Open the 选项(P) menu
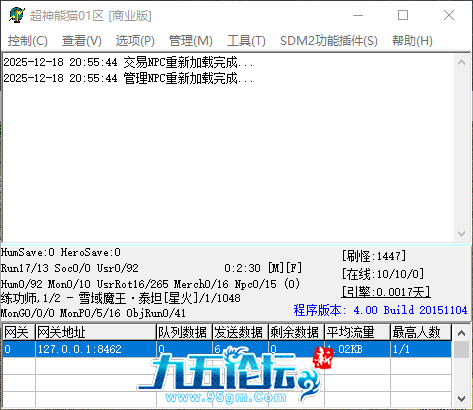 [135, 41]
